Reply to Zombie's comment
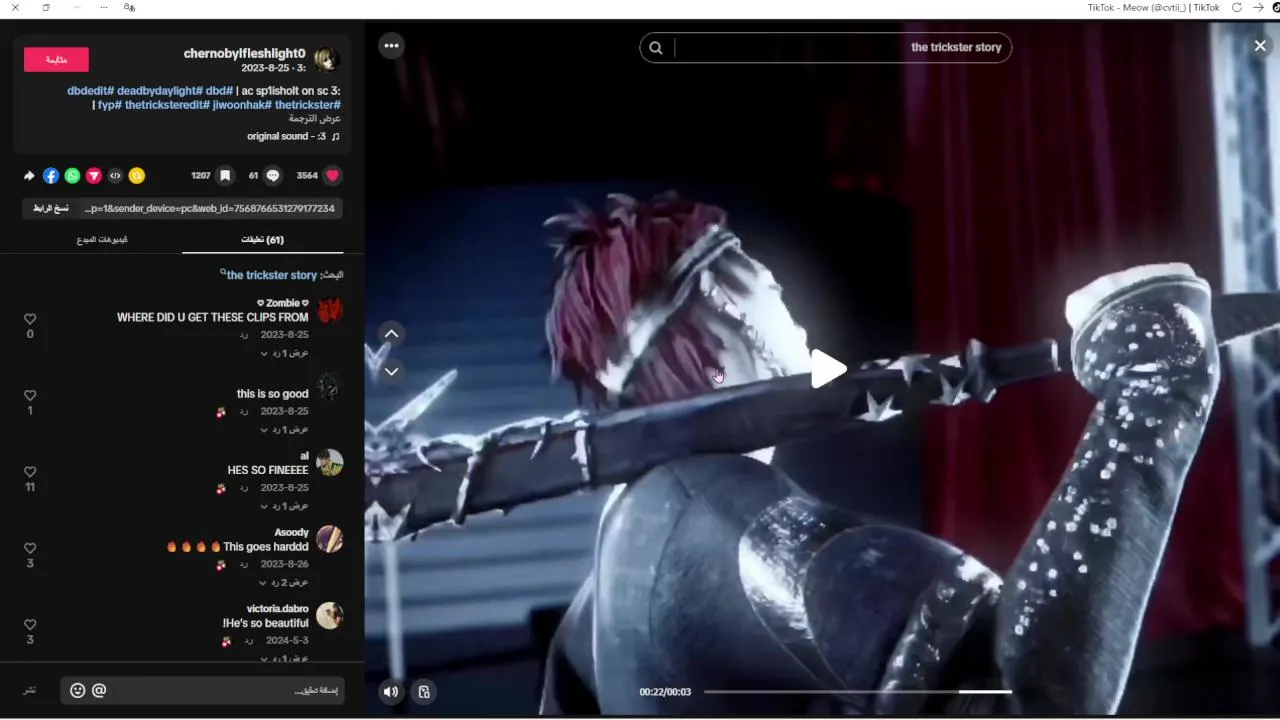Image resolution: width=1280 pixels, height=720 pixels. 244,335
